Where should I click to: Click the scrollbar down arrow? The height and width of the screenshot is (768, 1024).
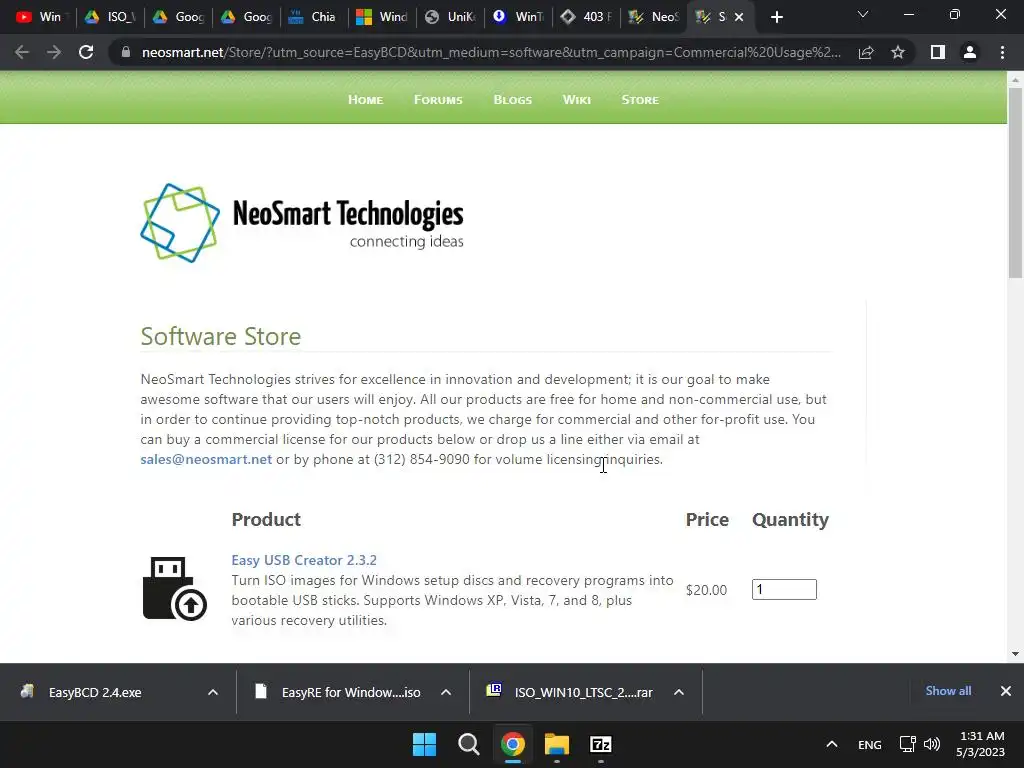click(1015, 654)
